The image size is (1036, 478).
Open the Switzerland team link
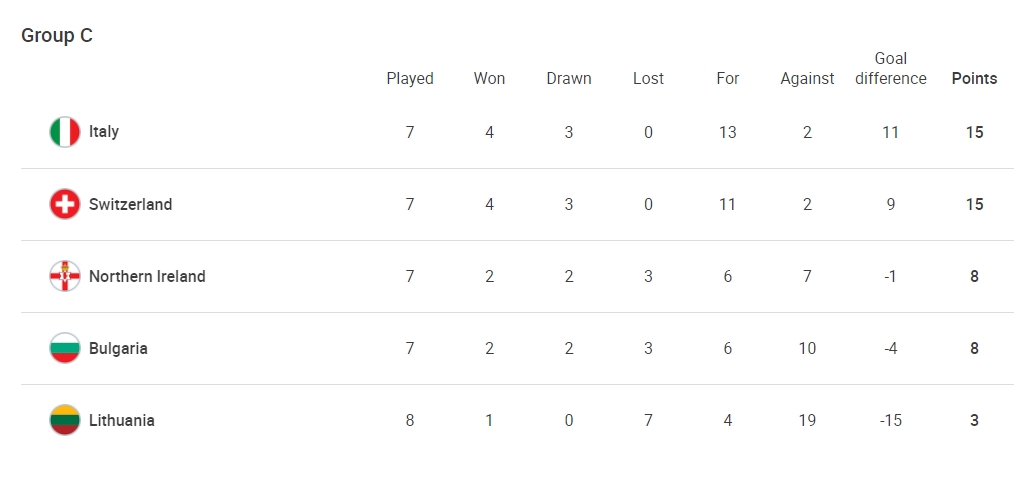tap(130, 204)
